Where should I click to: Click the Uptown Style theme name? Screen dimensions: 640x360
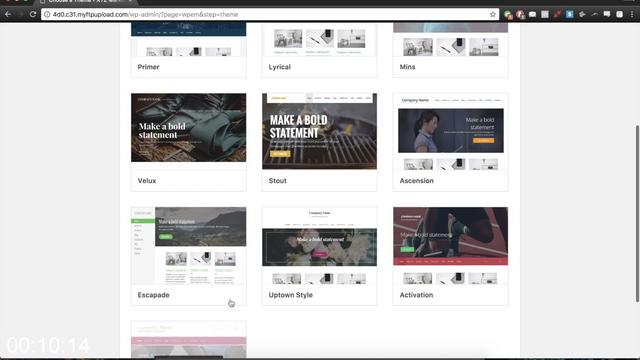pos(291,295)
